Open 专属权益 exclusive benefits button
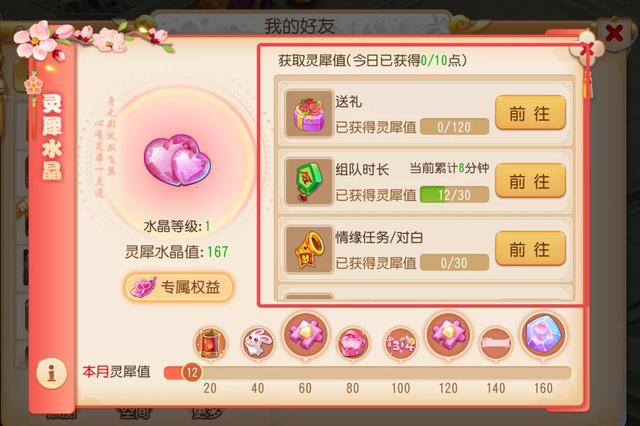 click(178, 287)
